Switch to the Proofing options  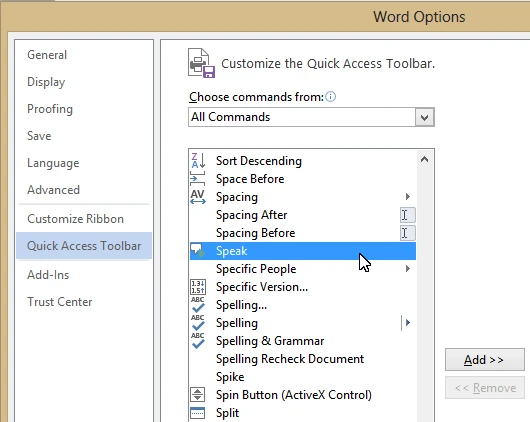(50, 109)
